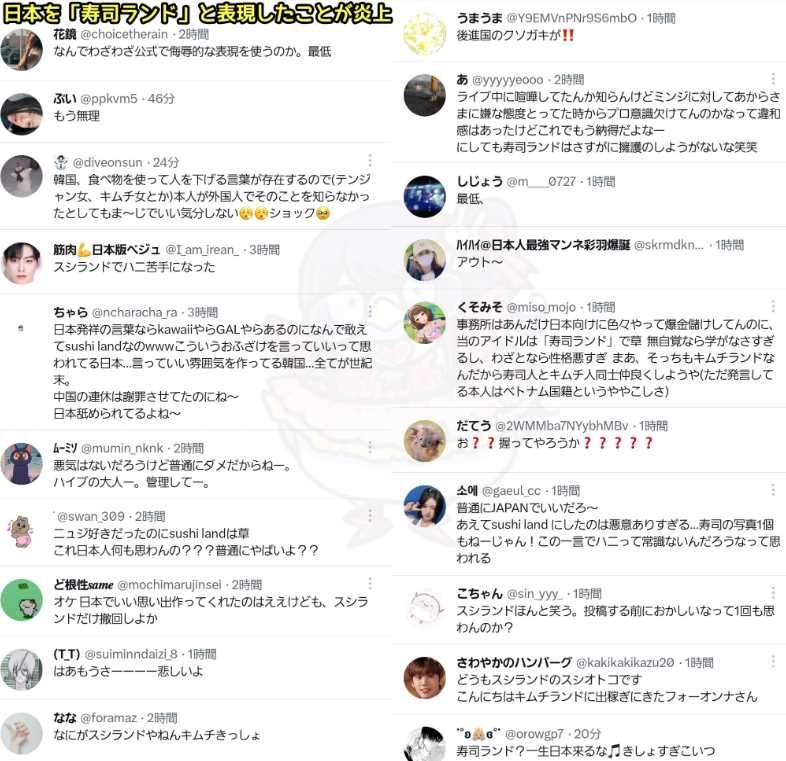Open the @2WMMba7NYybhMBv username link
This screenshot has width=786, height=761.
[x=561, y=426]
